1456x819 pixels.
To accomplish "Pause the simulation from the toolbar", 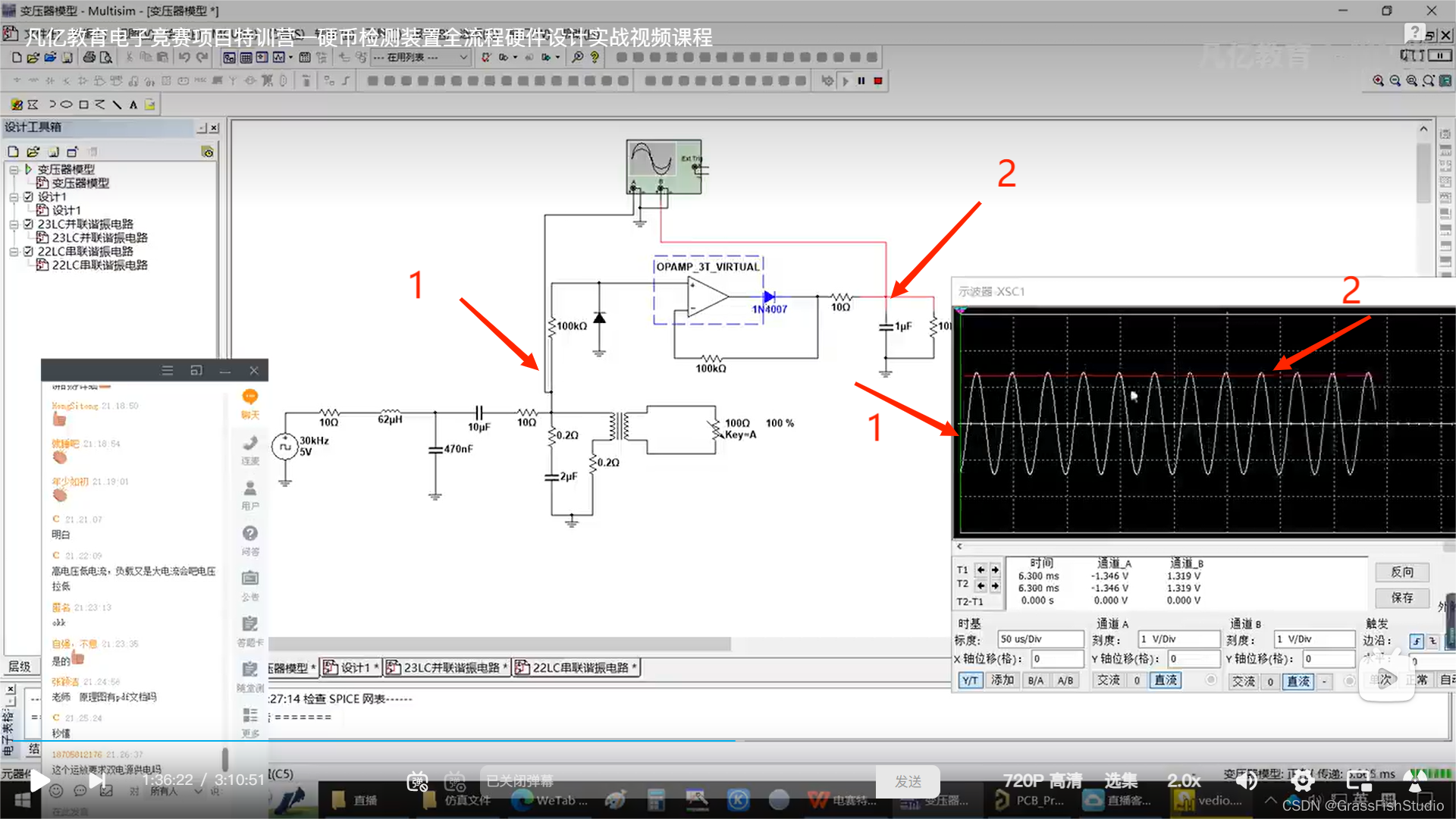I will (x=861, y=81).
